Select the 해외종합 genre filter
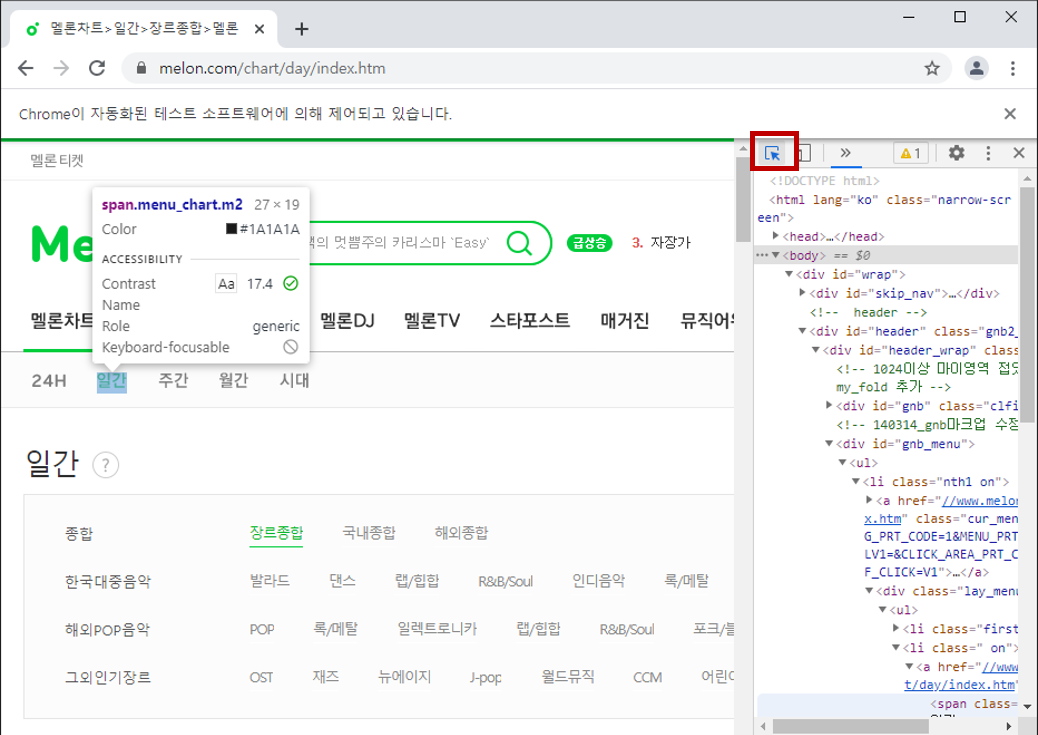Image resolution: width=1038 pixels, height=735 pixels. (x=461, y=533)
